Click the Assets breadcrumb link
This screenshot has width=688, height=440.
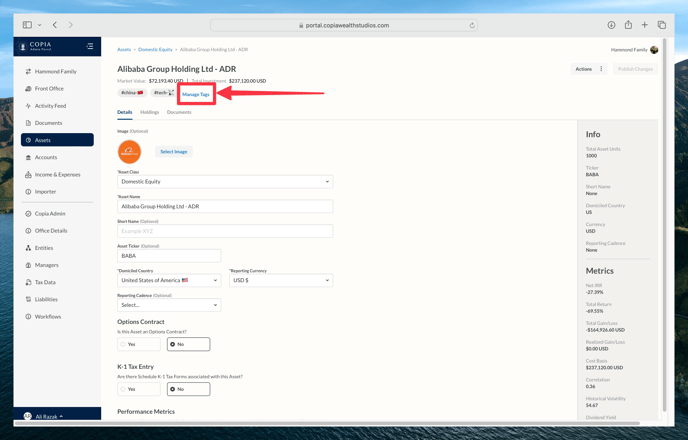pyautogui.click(x=124, y=50)
